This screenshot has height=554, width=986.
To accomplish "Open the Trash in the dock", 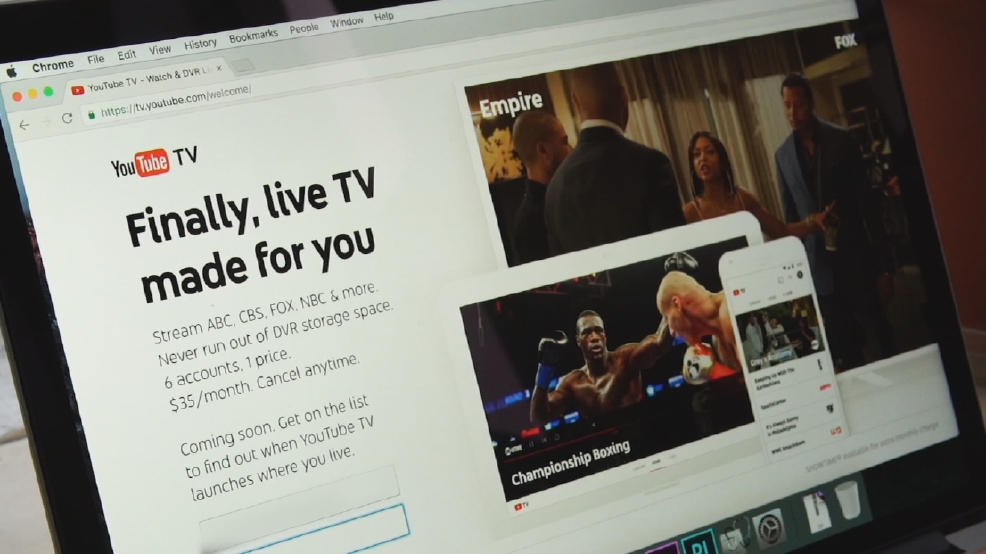I will [x=848, y=501].
